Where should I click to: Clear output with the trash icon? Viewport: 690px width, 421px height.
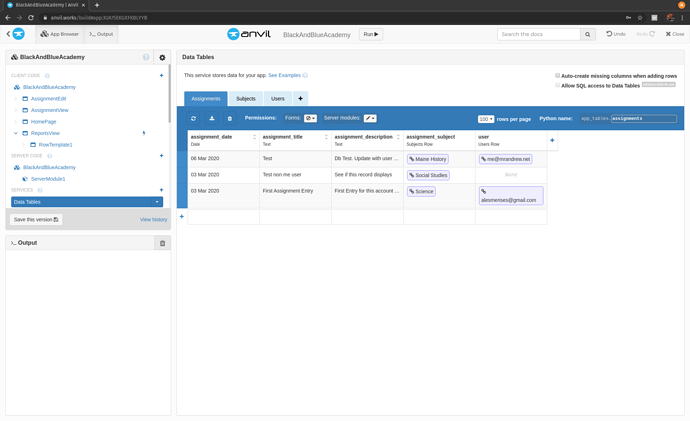(x=162, y=243)
